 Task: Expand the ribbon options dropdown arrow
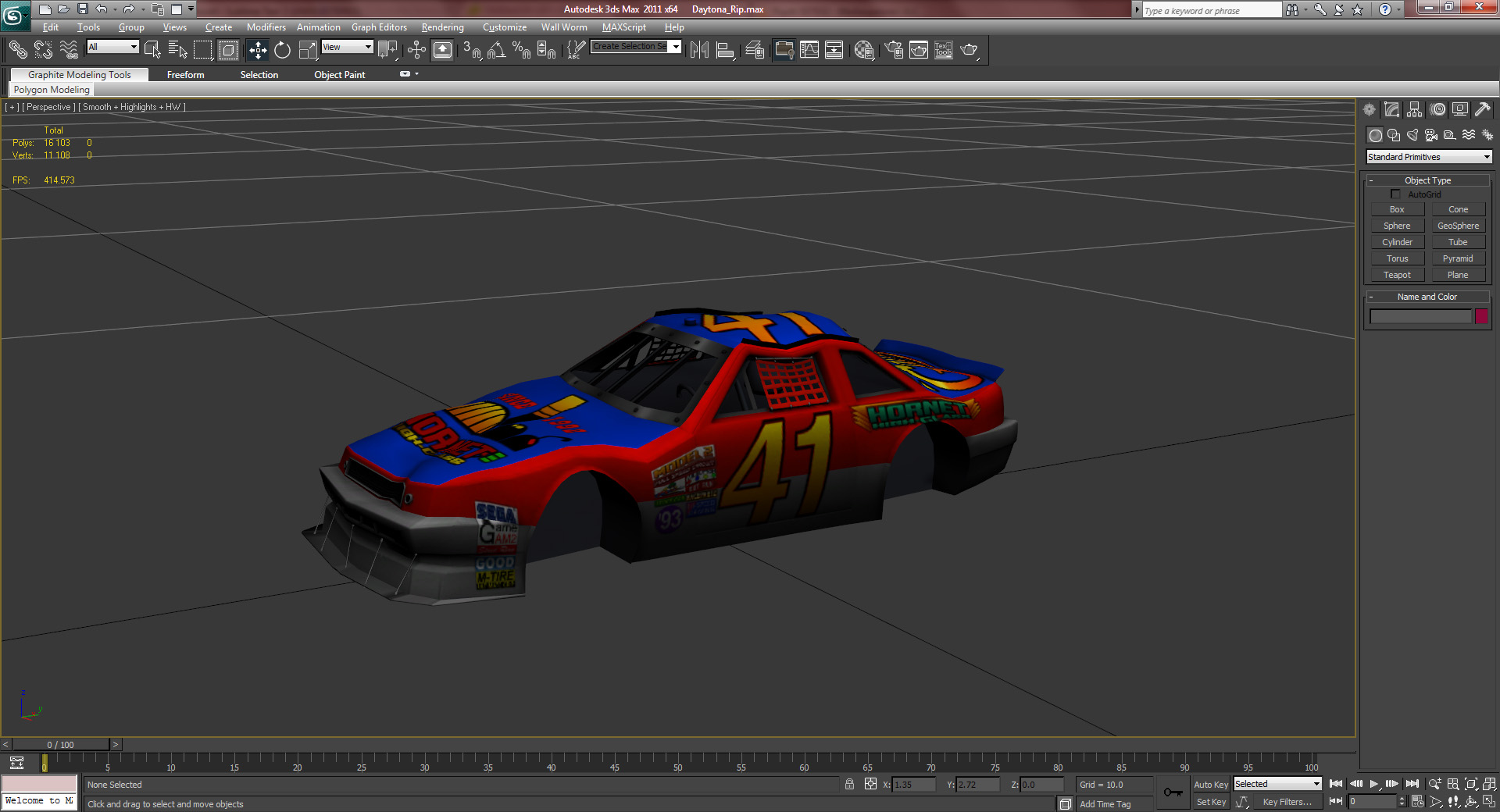(417, 74)
